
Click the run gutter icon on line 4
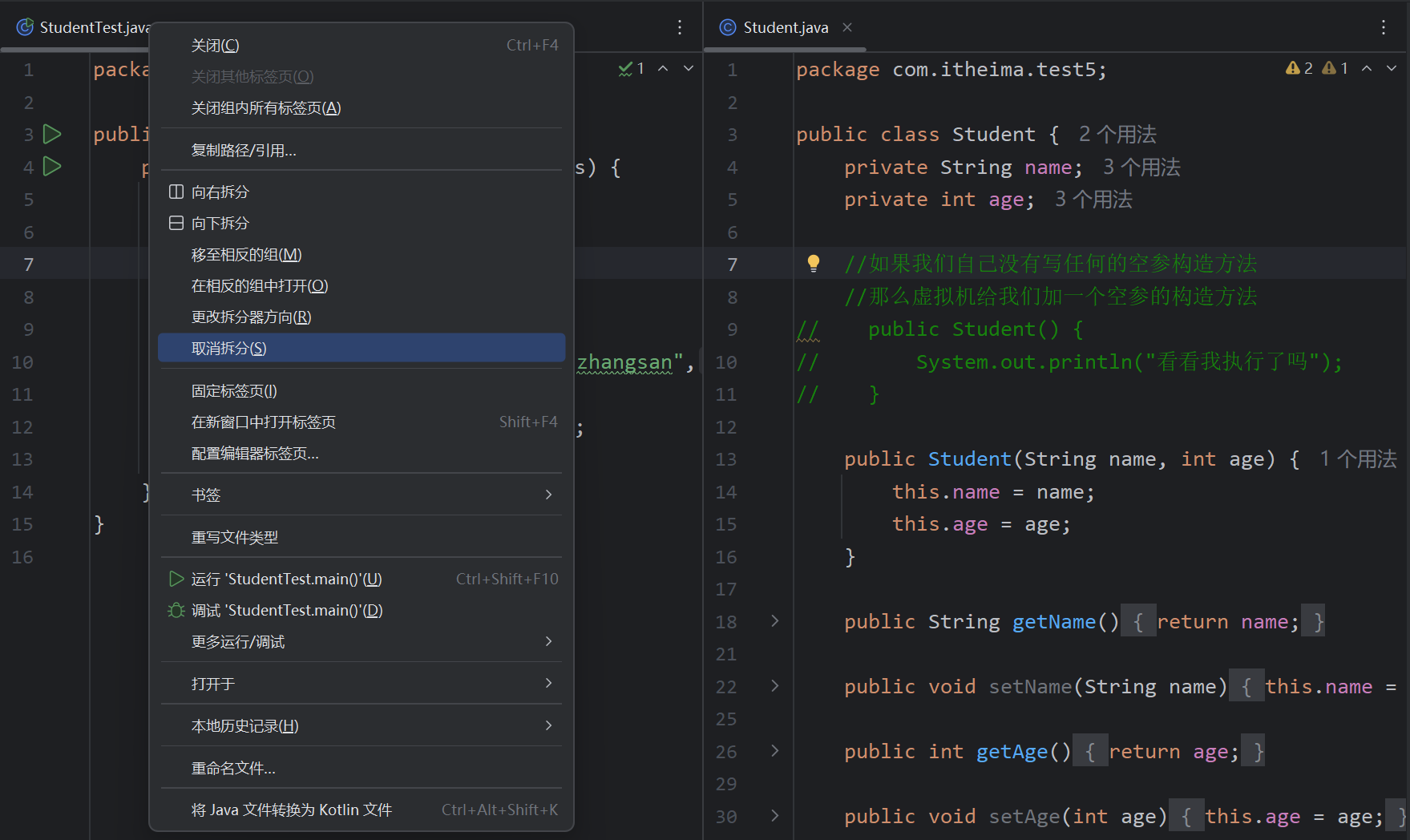coord(52,167)
